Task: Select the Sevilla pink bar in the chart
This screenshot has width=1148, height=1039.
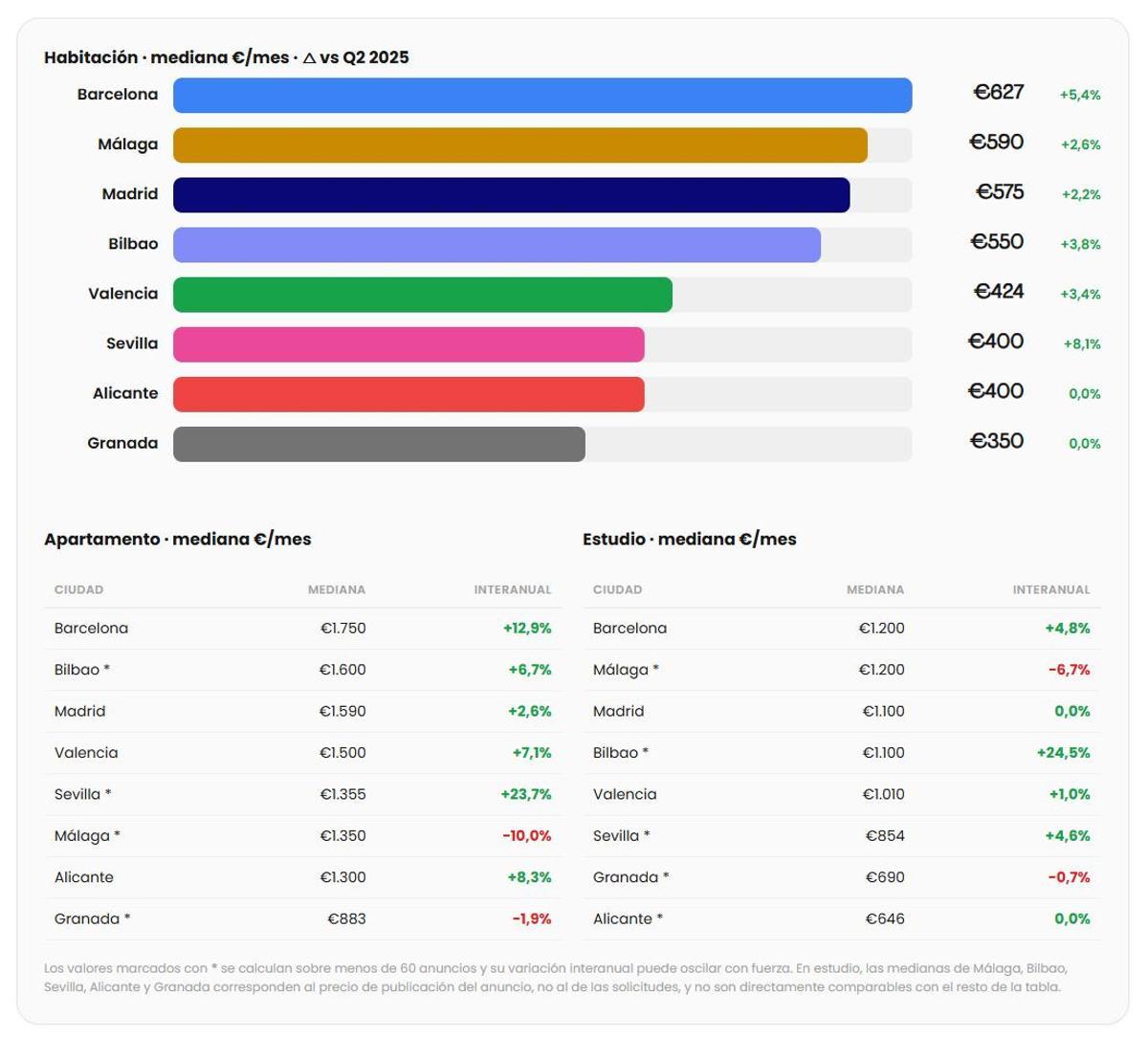Action: (x=408, y=344)
